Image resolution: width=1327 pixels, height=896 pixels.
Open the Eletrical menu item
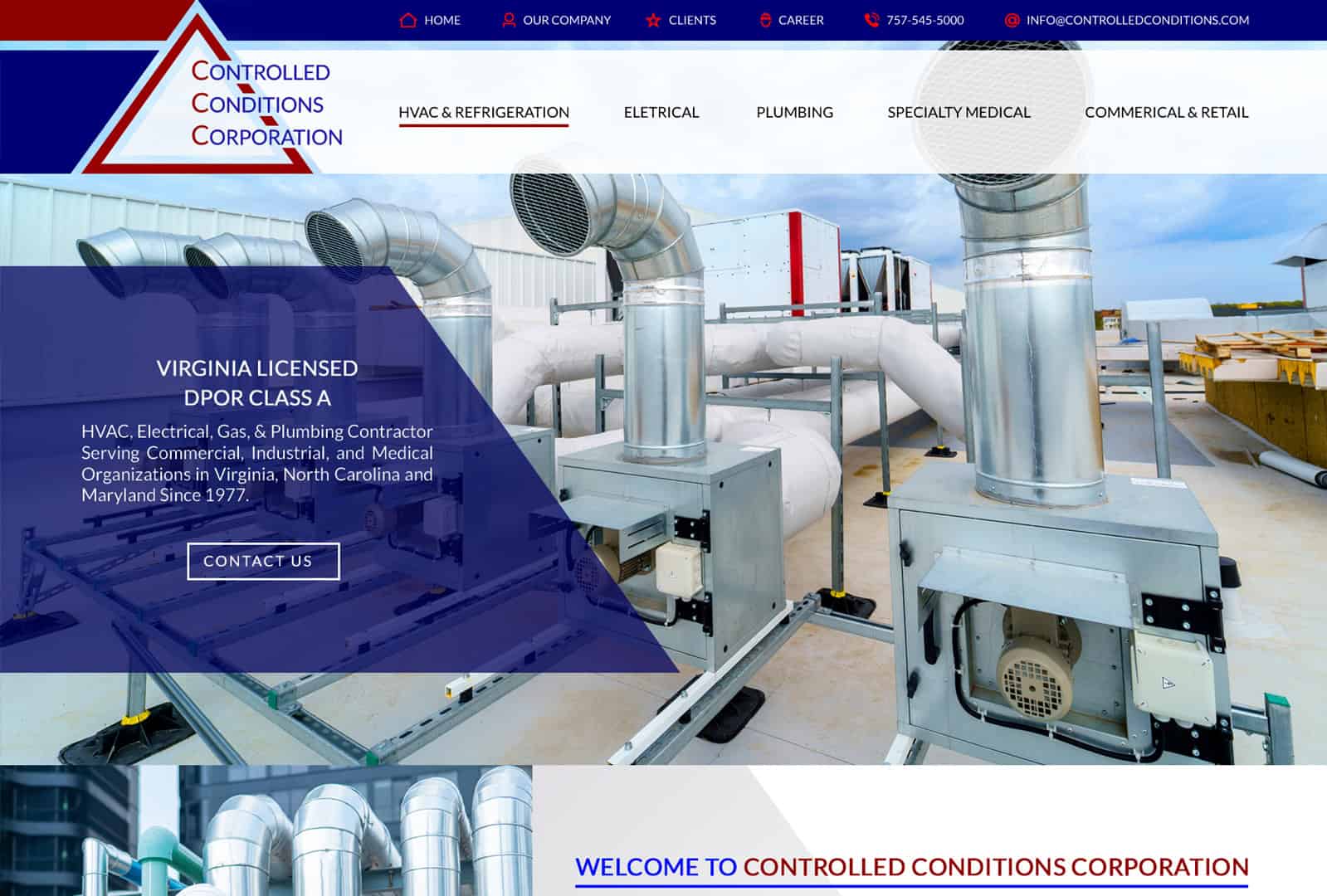(661, 112)
